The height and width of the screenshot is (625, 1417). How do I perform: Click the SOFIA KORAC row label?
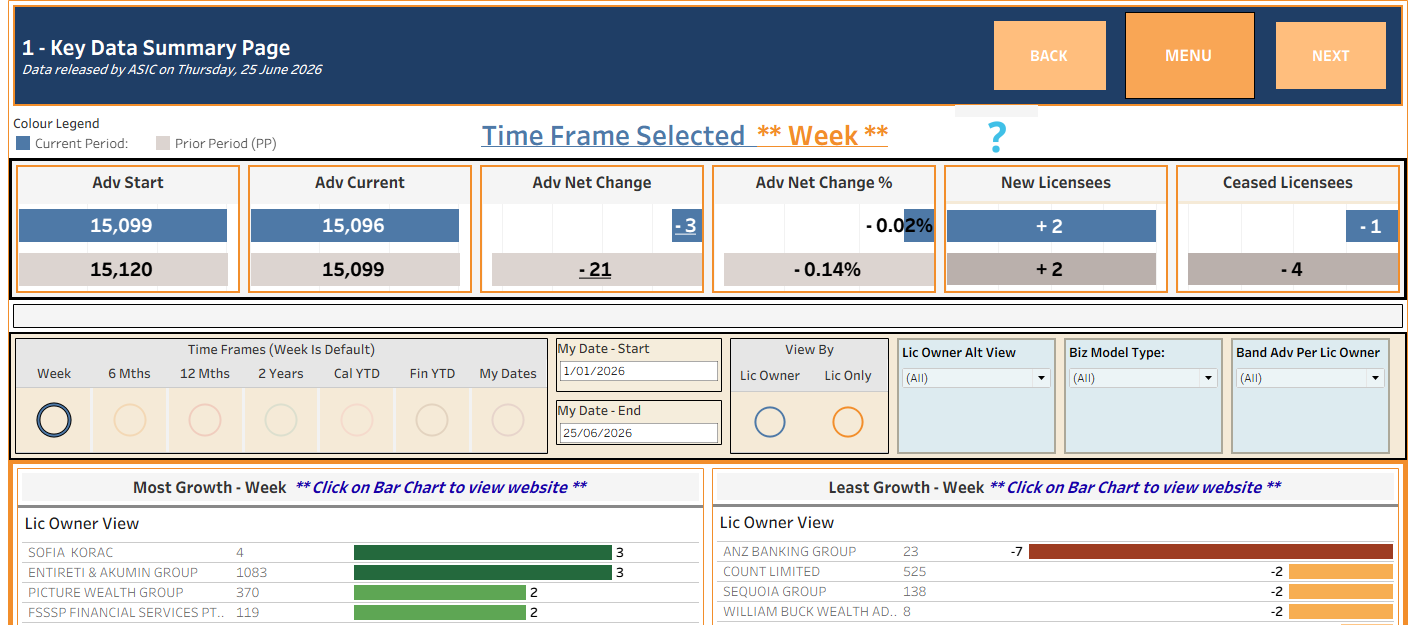click(x=70, y=552)
